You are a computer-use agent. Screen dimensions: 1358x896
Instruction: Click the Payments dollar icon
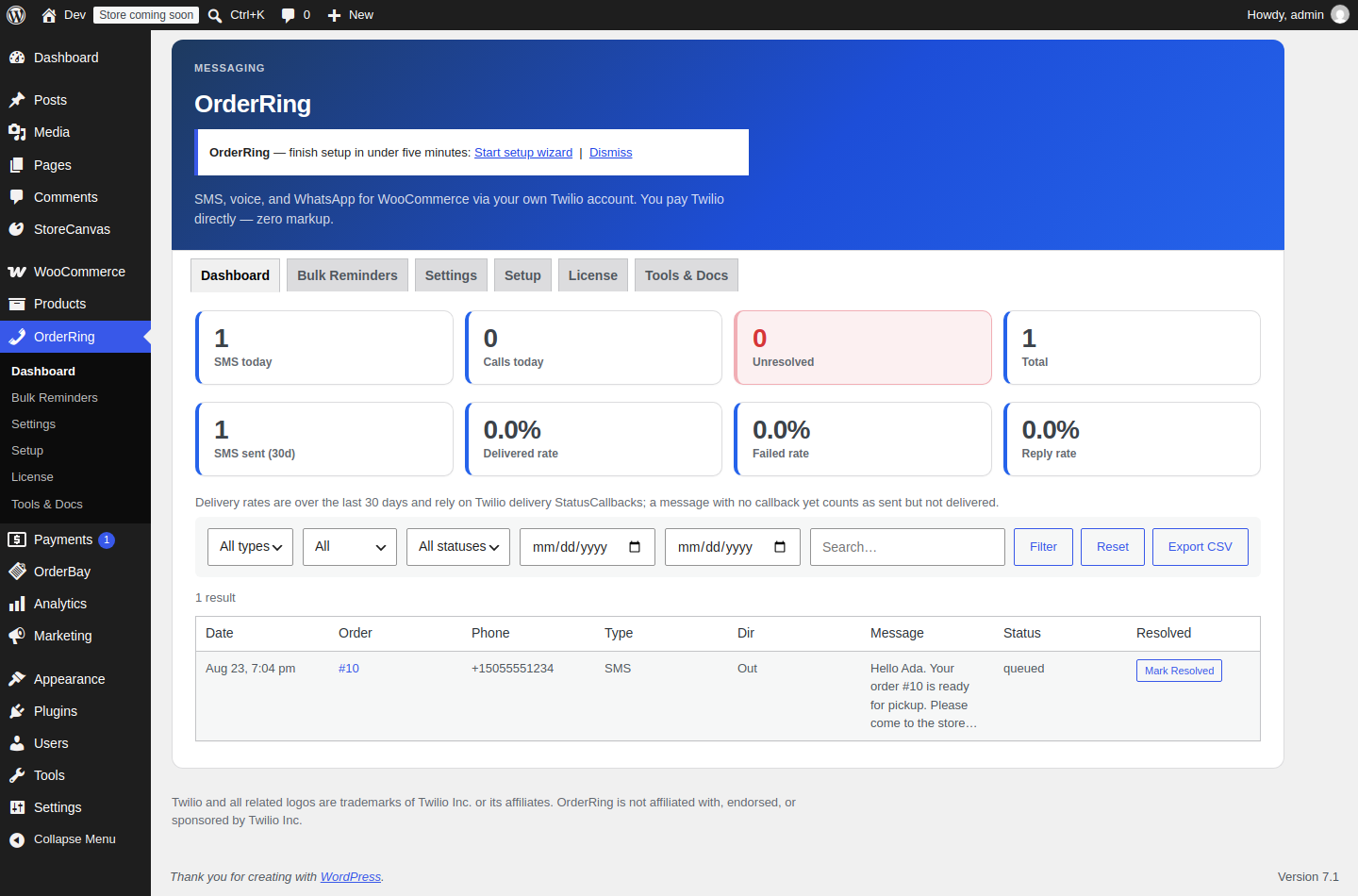pyautogui.click(x=17, y=539)
